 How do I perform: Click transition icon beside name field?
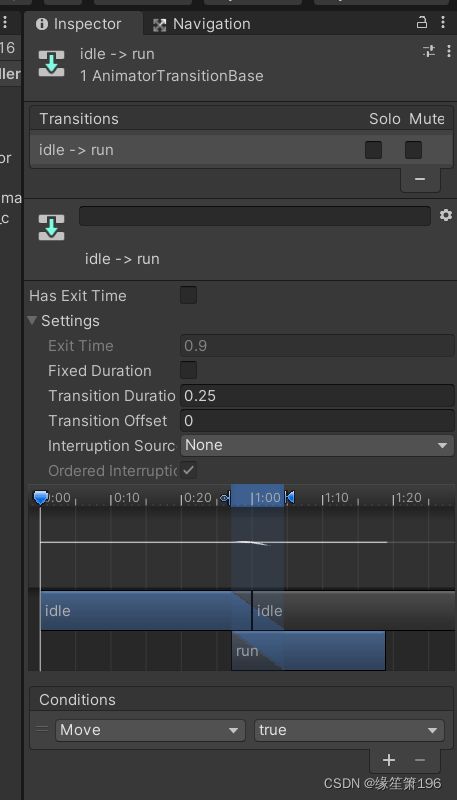tap(52, 227)
